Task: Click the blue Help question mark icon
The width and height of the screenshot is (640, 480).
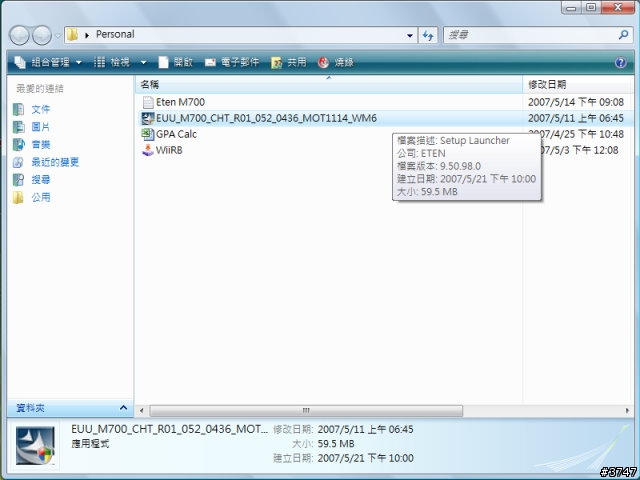Action: tap(620, 62)
